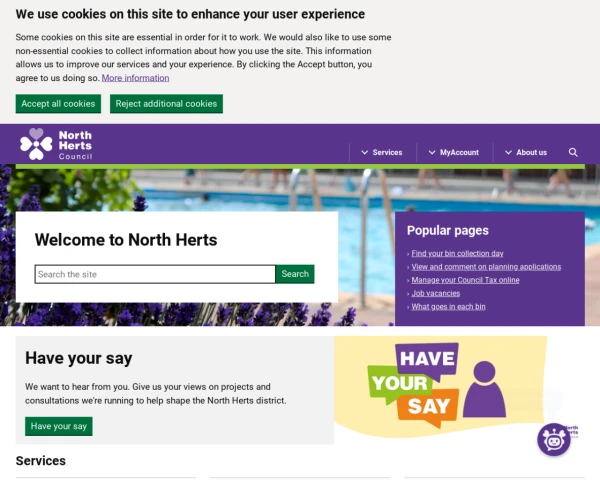Click the green Search button
The height and width of the screenshot is (480, 600).
[x=295, y=274]
